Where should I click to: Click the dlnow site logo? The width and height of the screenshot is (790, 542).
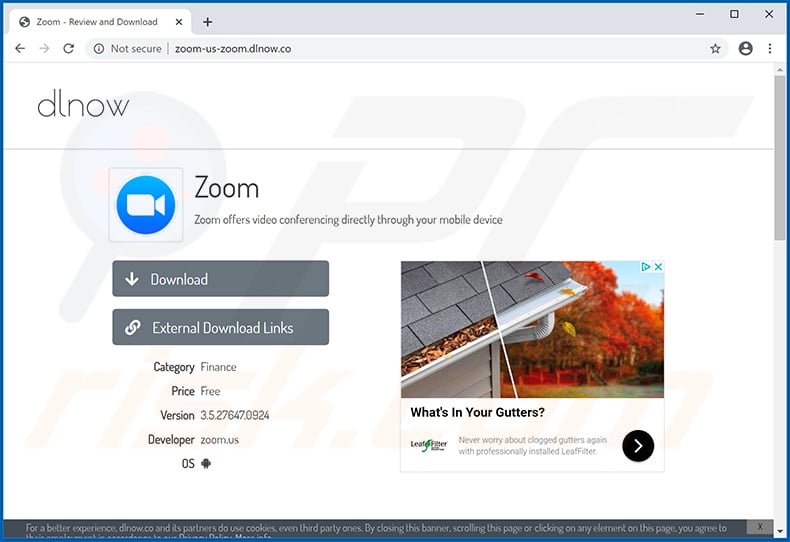tap(83, 104)
